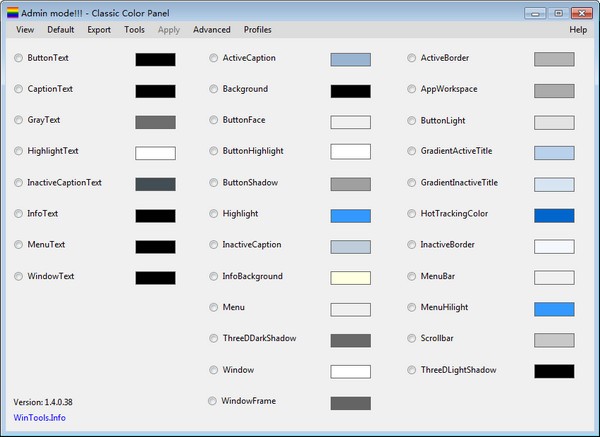Screen dimensions: 600x437
Task: Open the Tools menu
Action: (x=134, y=30)
